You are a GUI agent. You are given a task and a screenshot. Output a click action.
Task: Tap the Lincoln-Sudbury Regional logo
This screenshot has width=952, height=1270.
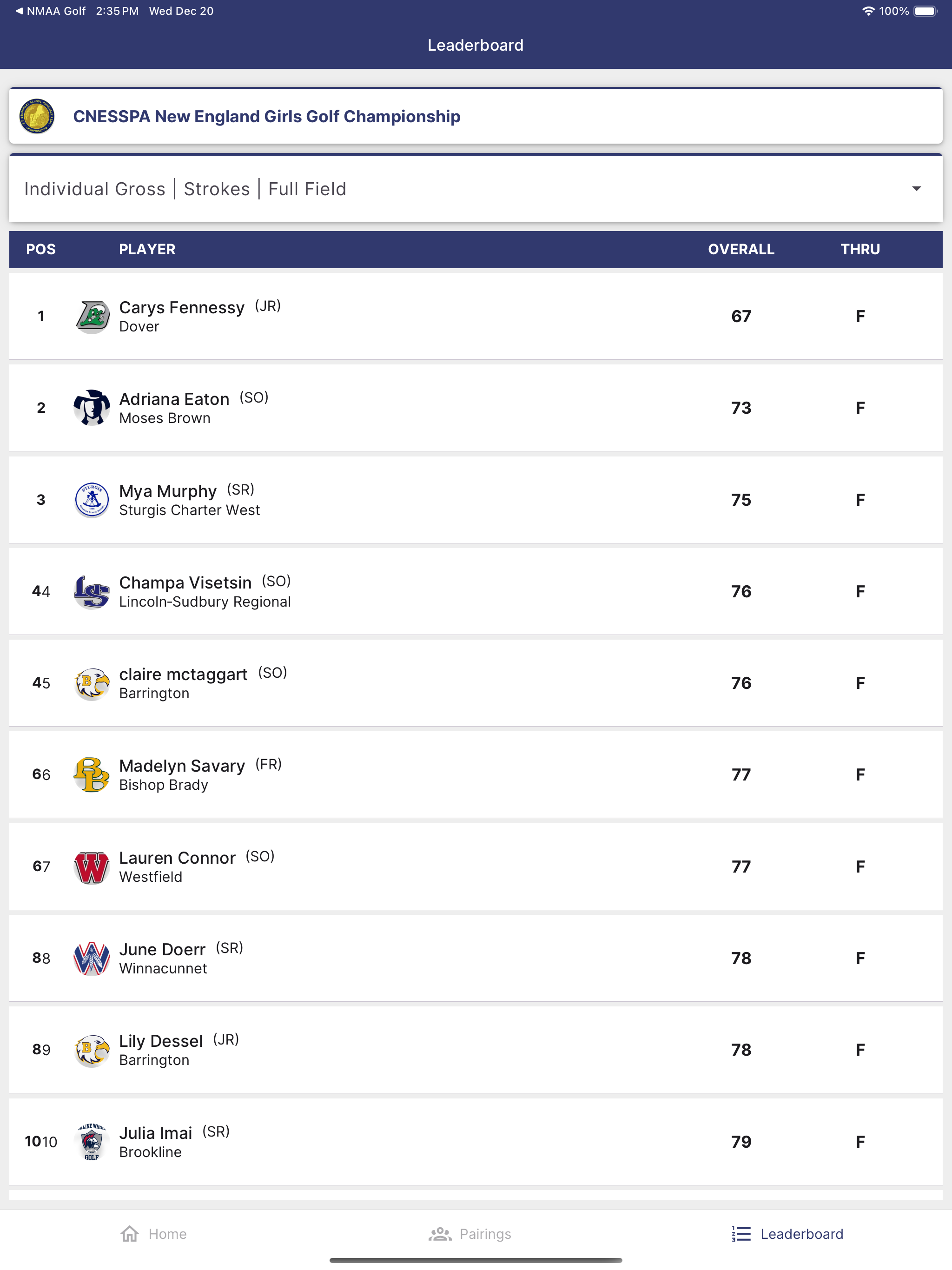[x=92, y=591]
